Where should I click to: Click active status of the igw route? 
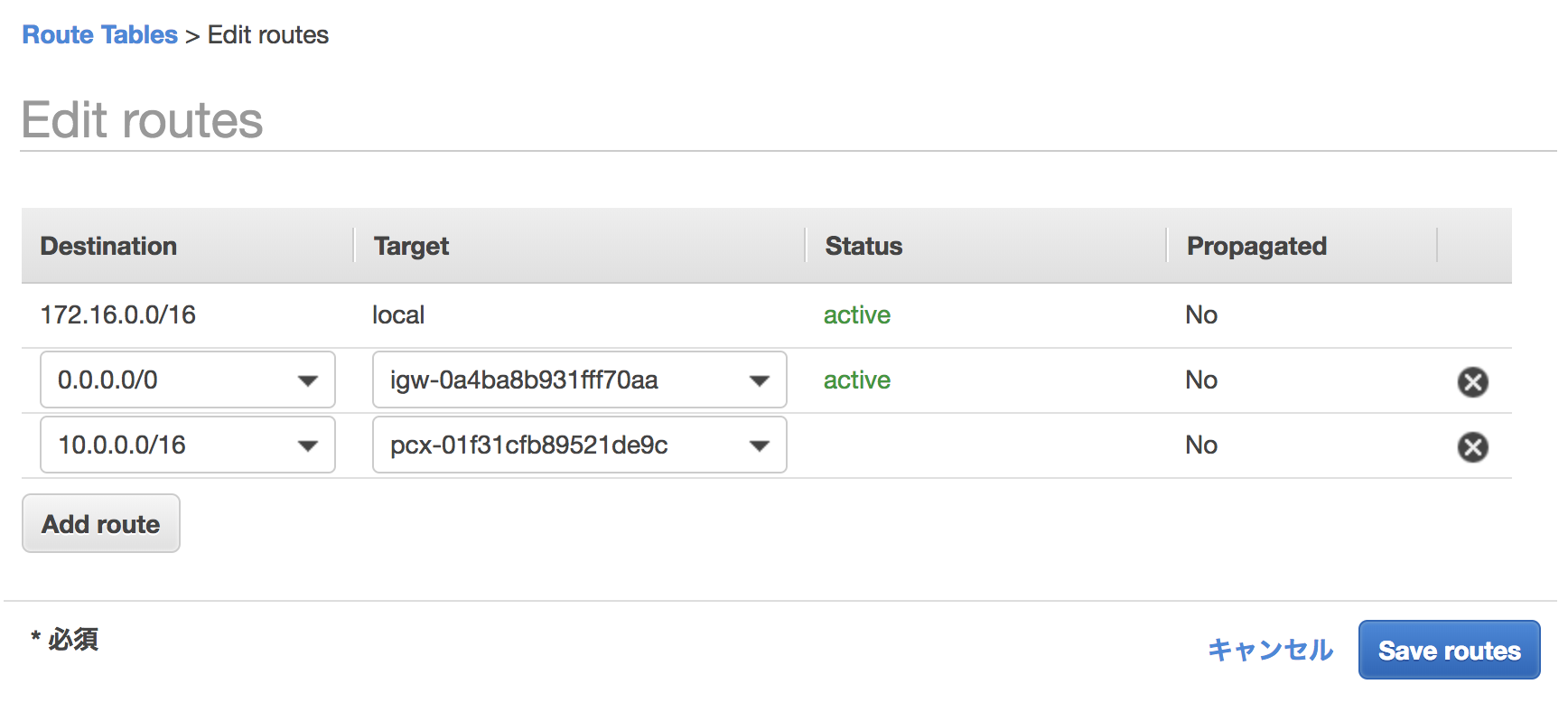click(x=857, y=380)
